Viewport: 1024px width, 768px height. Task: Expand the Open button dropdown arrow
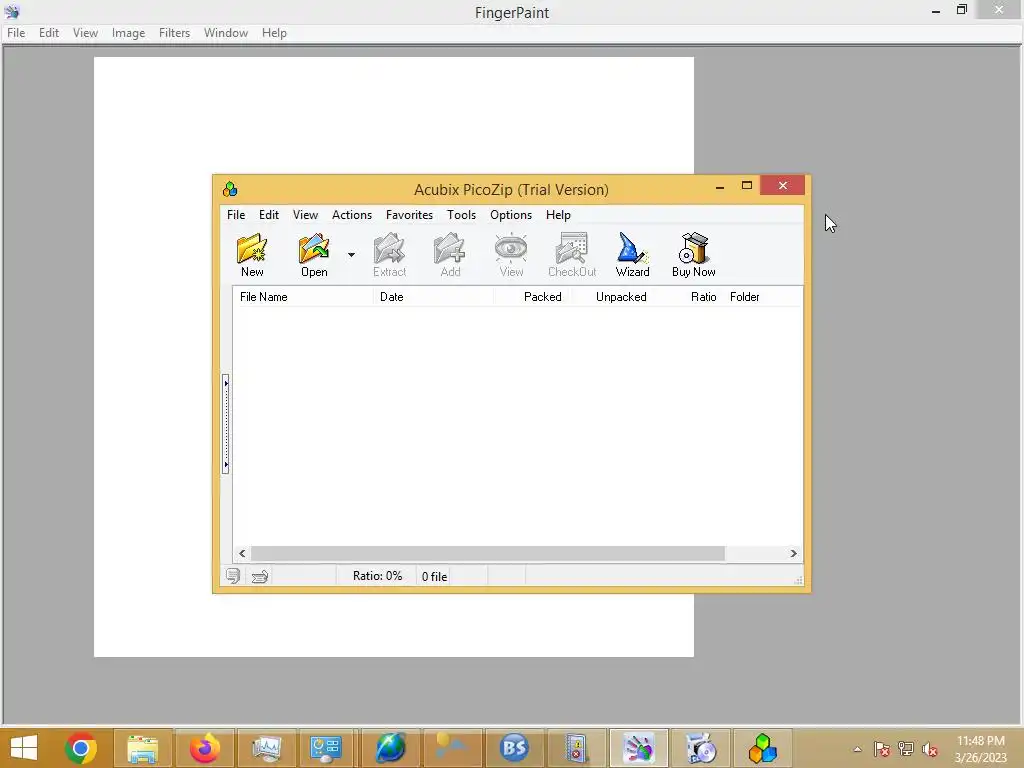351,255
